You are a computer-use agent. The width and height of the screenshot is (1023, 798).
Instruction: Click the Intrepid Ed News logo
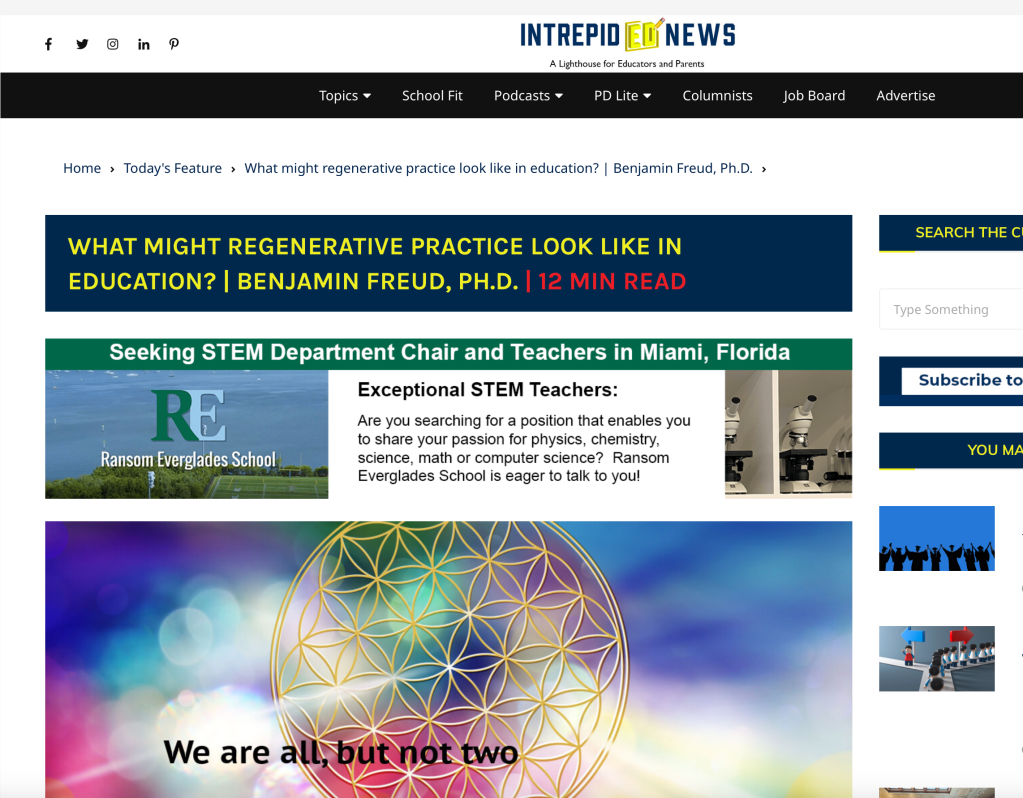coord(627,42)
